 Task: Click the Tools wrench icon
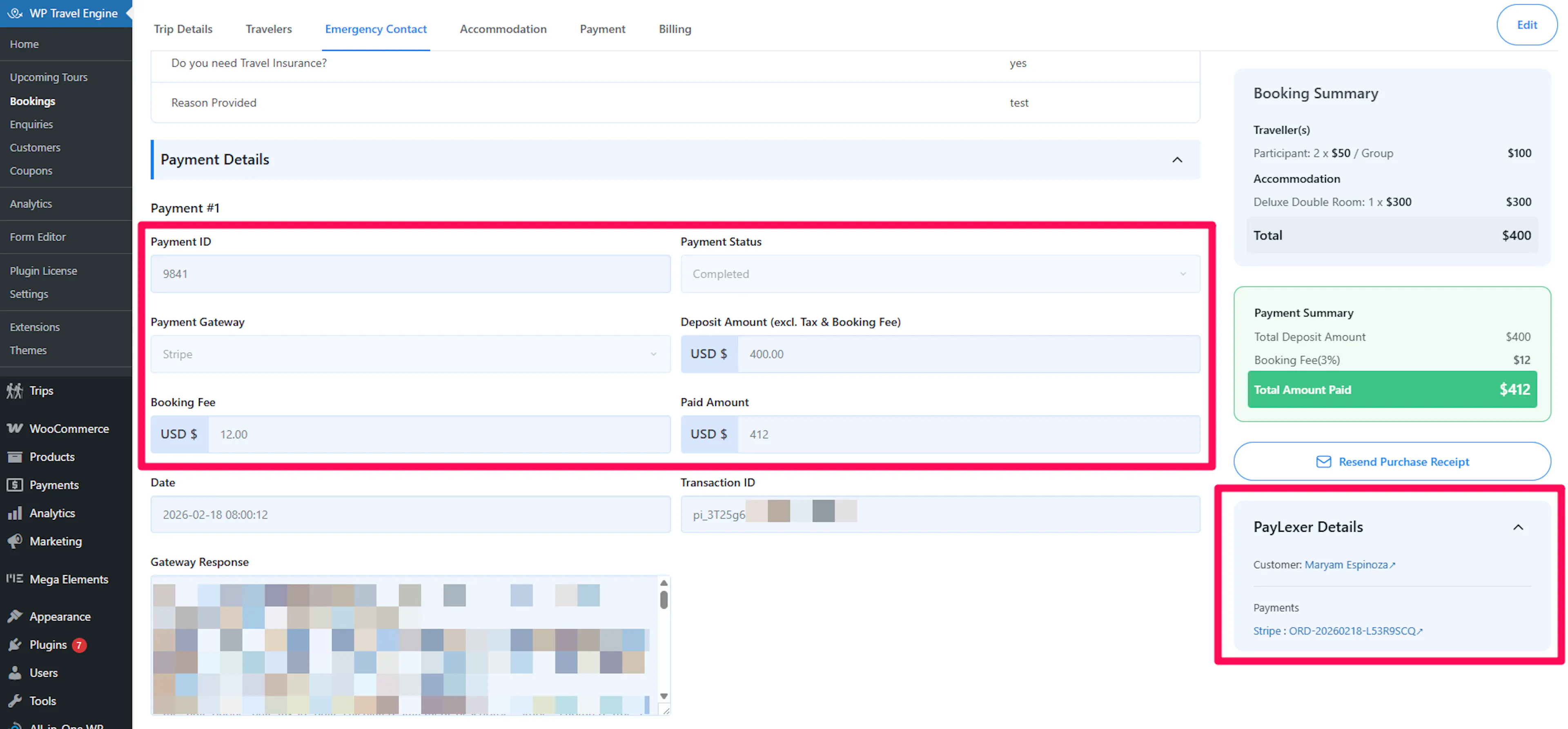pos(15,700)
